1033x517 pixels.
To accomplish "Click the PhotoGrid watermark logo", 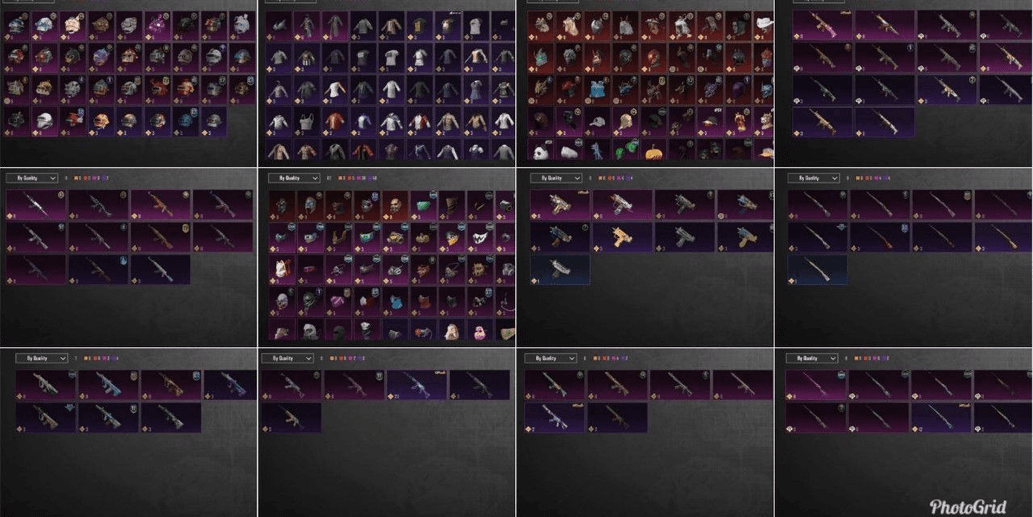I will coord(968,506).
